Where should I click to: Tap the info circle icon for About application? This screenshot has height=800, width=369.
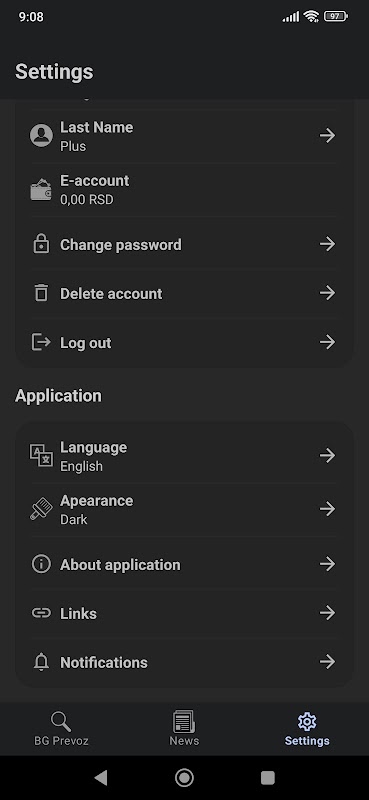[41, 564]
